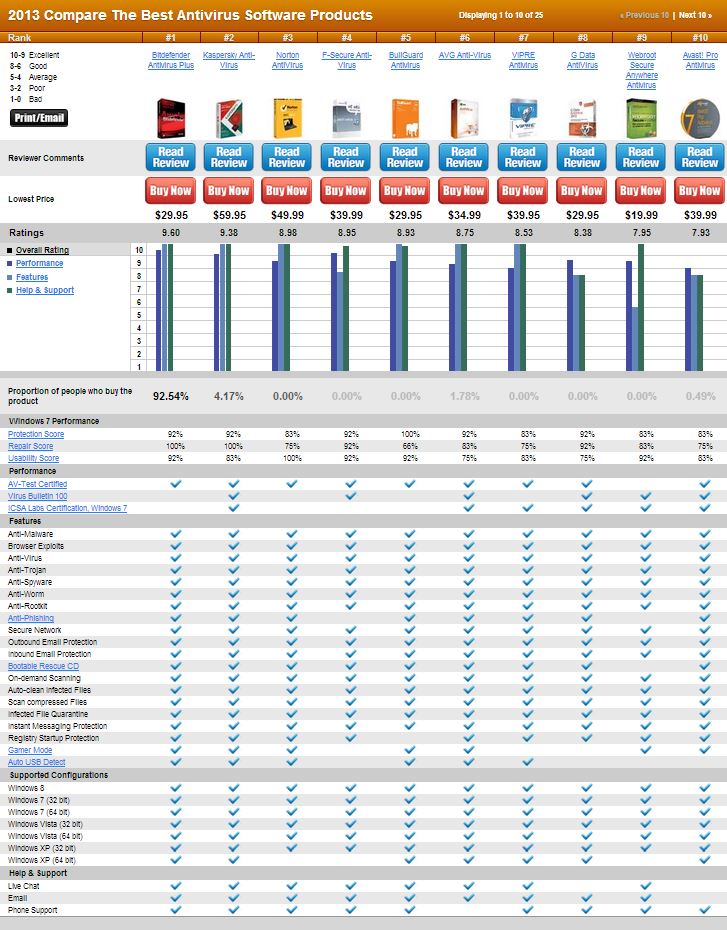Viewport: 727px width, 930px height.
Task: Open the Avast! Pro AntiVirus link
Action: click(700, 60)
